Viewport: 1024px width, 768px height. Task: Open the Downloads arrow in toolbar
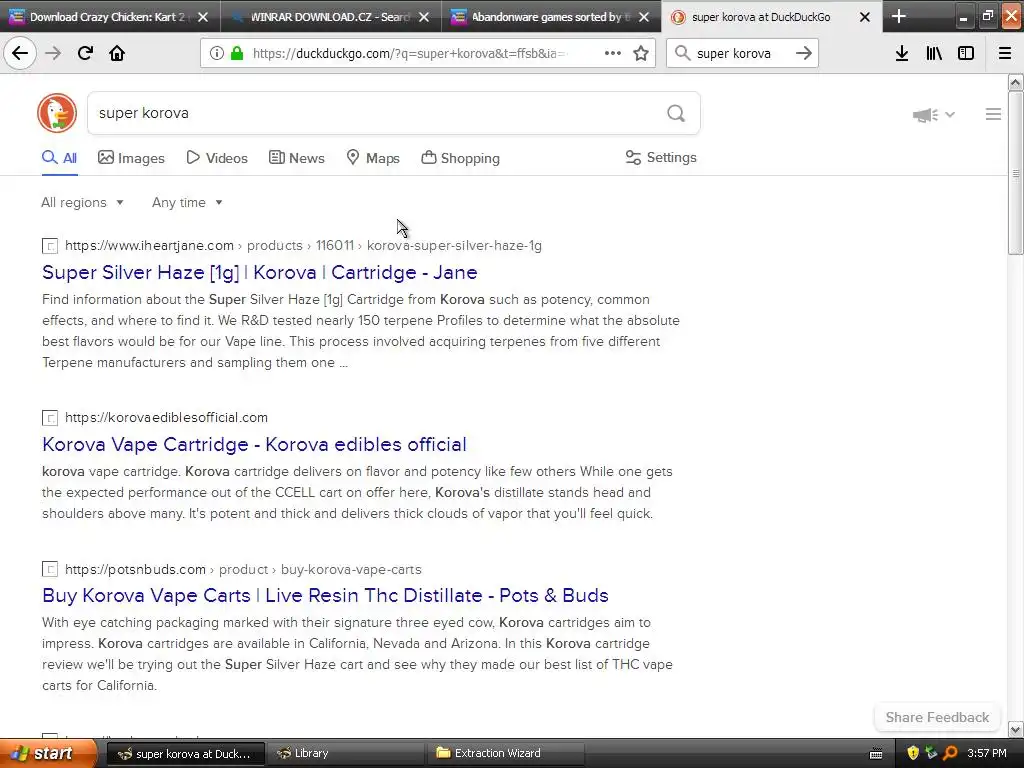(x=902, y=53)
